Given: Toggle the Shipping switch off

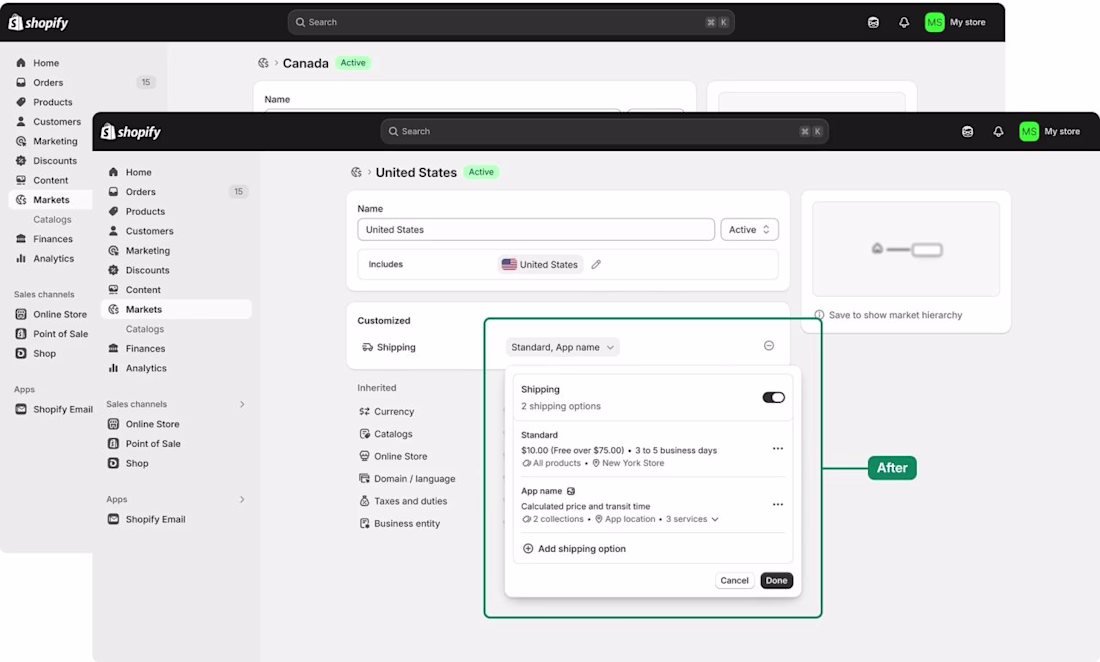Looking at the screenshot, I should pos(774,398).
